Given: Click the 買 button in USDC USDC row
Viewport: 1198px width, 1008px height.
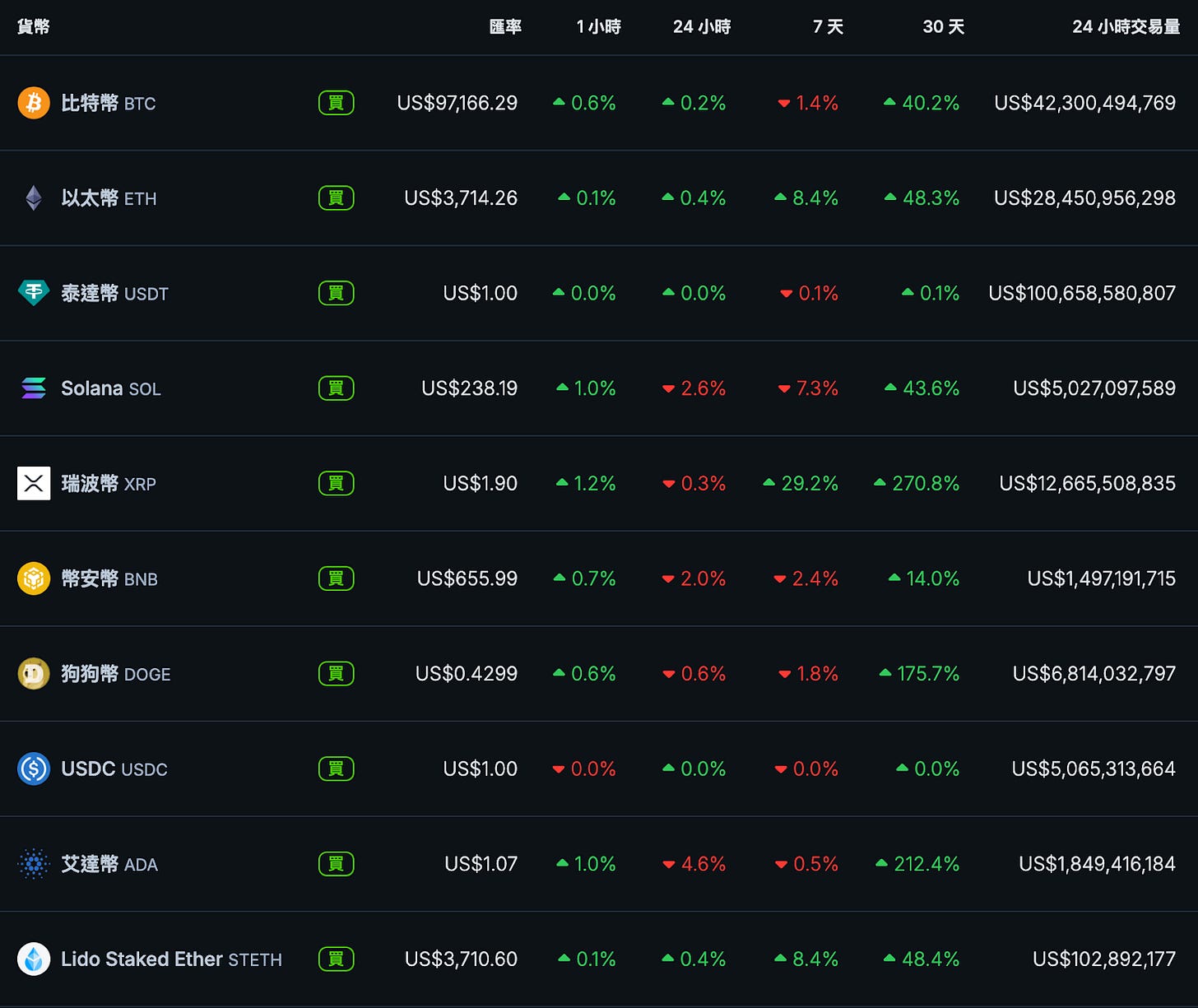Looking at the screenshot, I should [337, 769].
